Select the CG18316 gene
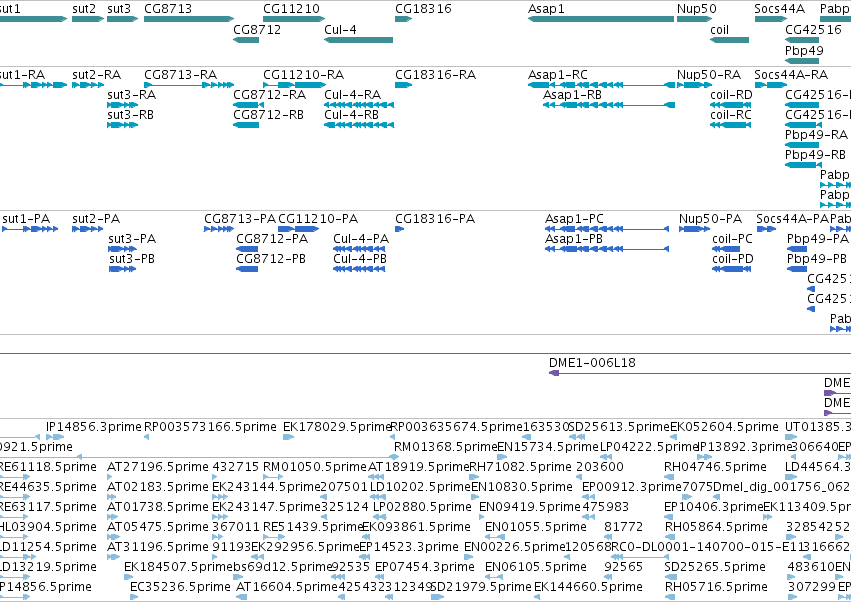The height and width of the screenshot is (602, 851). 403,19
